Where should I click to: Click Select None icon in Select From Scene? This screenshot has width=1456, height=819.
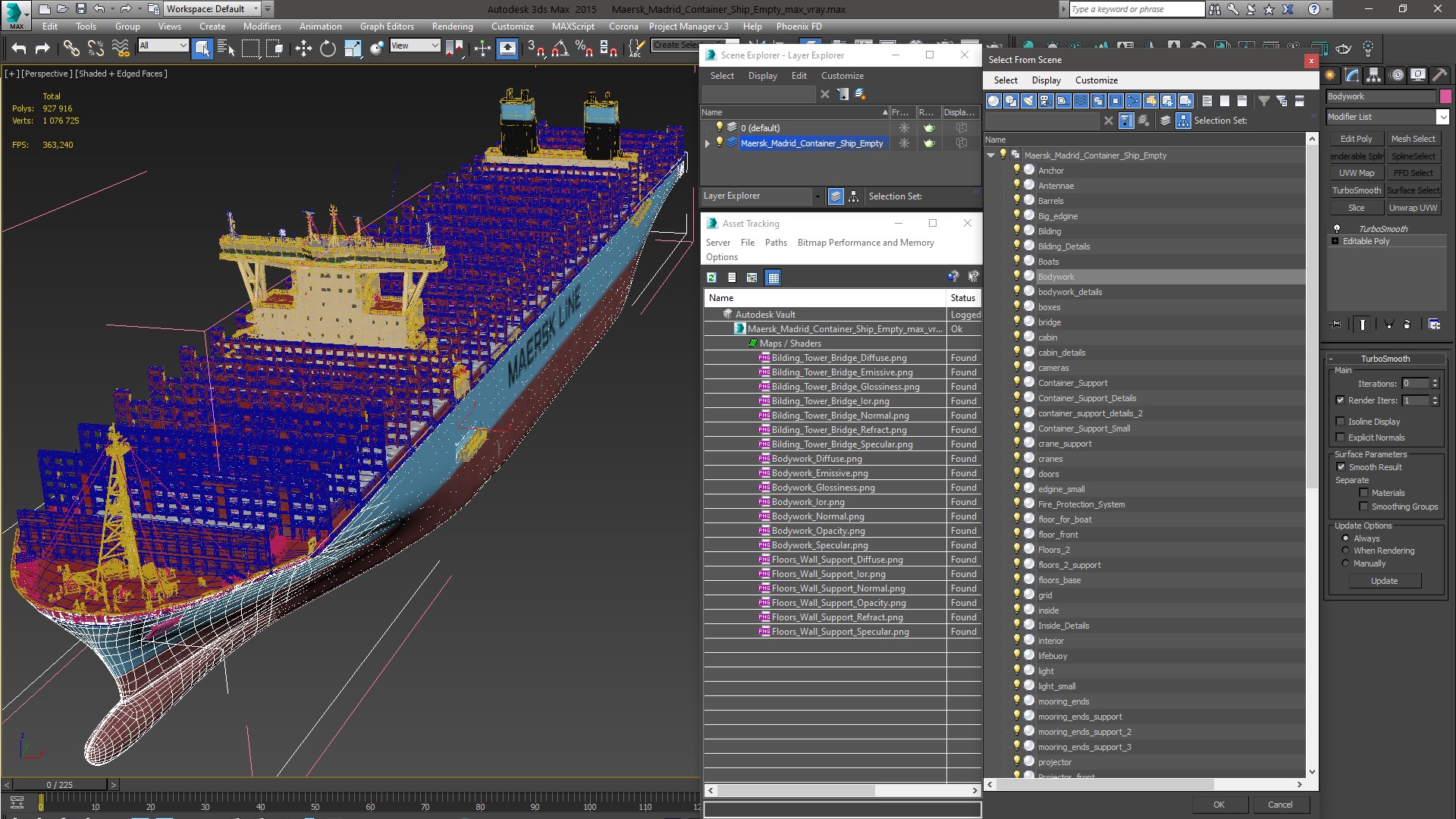pos(1225,101)
